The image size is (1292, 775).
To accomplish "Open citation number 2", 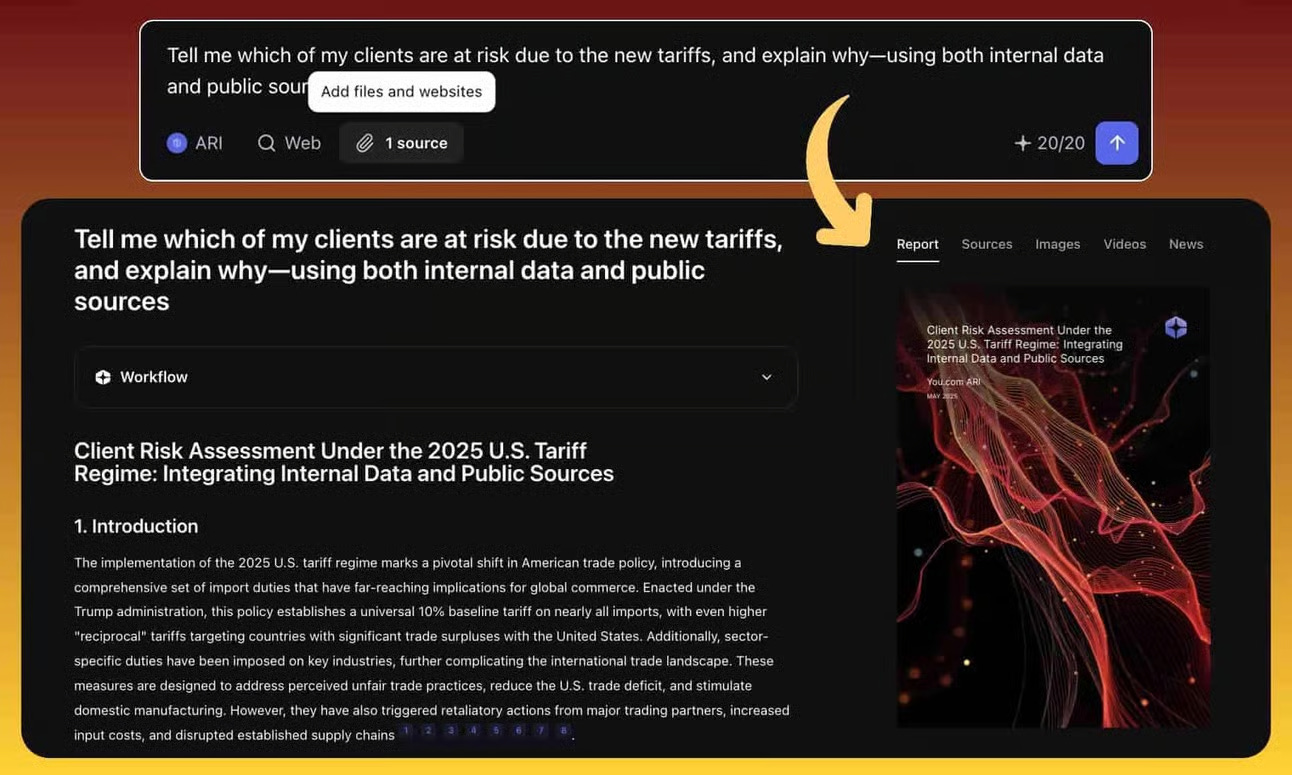I will tap(428, 731).
